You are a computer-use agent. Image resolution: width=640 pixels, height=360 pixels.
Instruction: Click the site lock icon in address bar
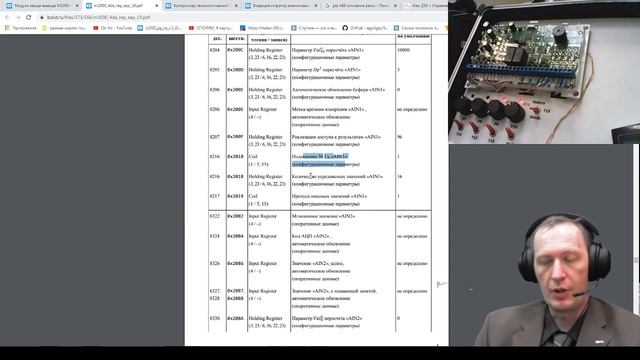point(42,18)
